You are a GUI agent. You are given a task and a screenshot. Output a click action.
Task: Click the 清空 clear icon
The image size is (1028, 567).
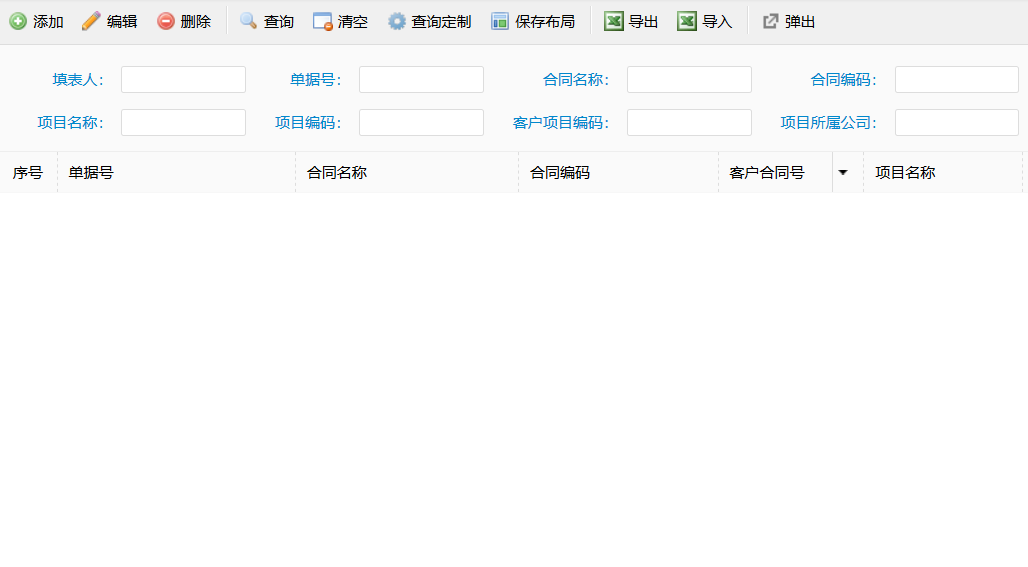323,22
